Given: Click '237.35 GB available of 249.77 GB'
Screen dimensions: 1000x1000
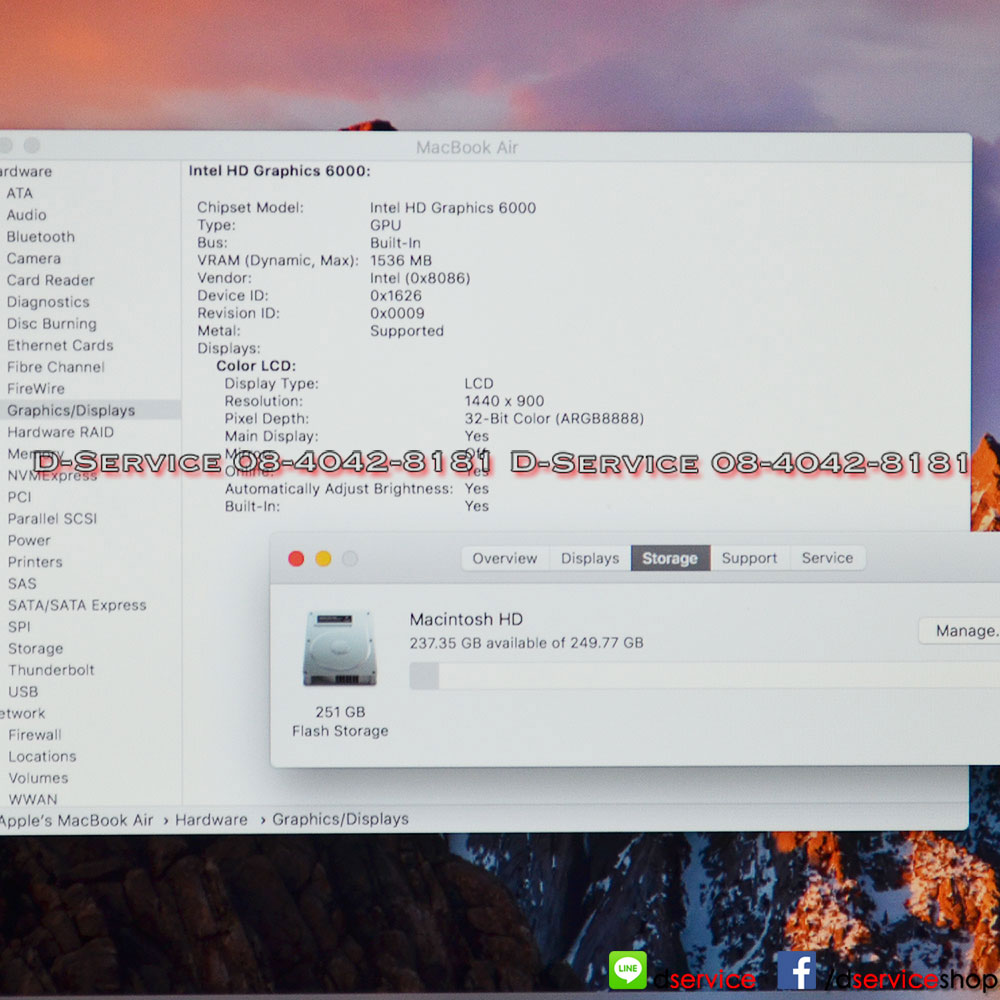Looking at the screenshot, I should (x=526, y=643).
